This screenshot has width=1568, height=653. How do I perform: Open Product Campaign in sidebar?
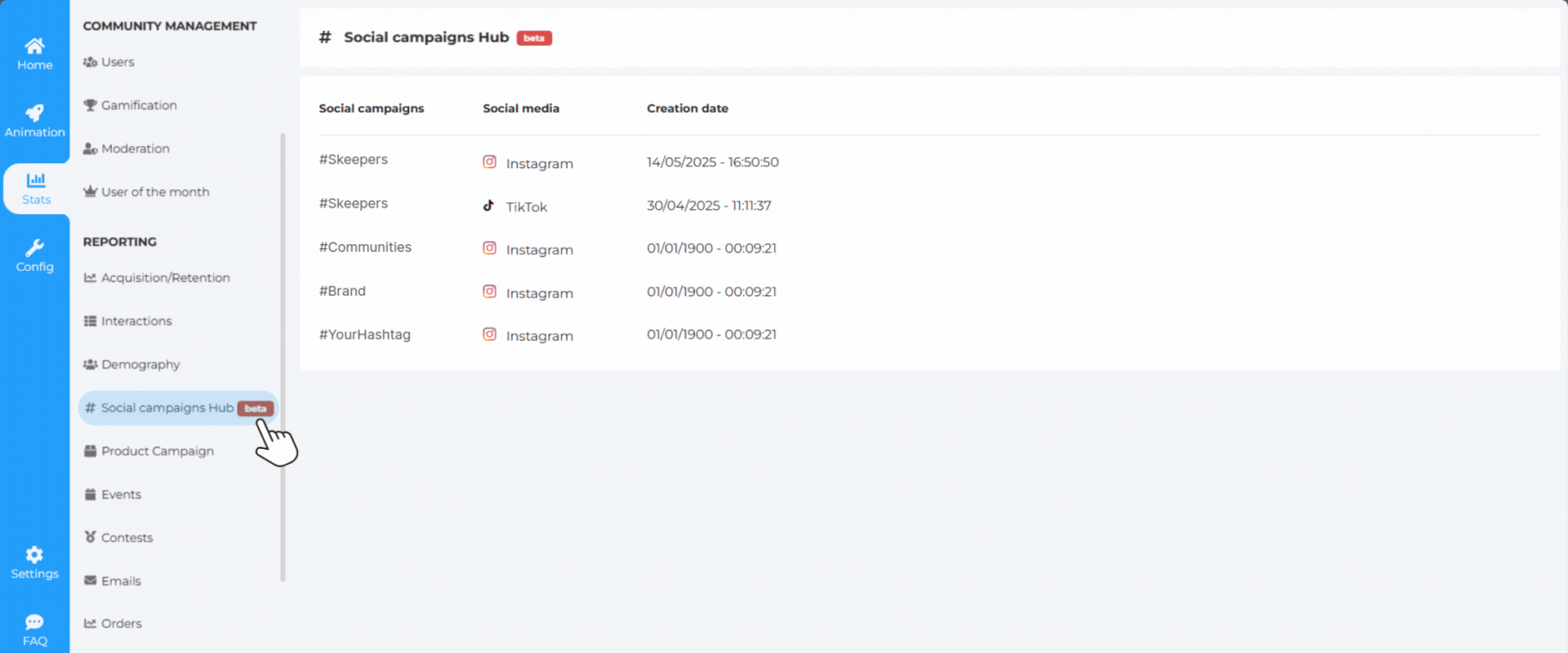[157, 451]
